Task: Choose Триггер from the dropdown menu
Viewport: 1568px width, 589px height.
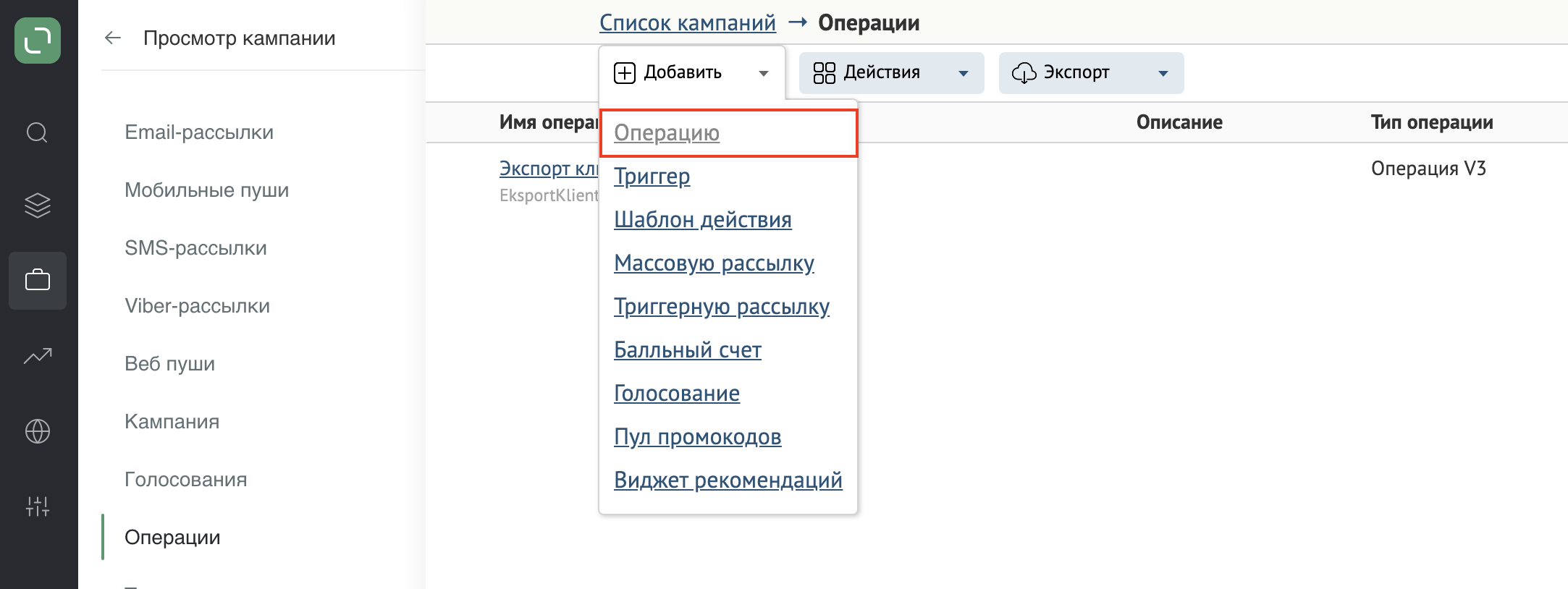Action: click(652, 177)
